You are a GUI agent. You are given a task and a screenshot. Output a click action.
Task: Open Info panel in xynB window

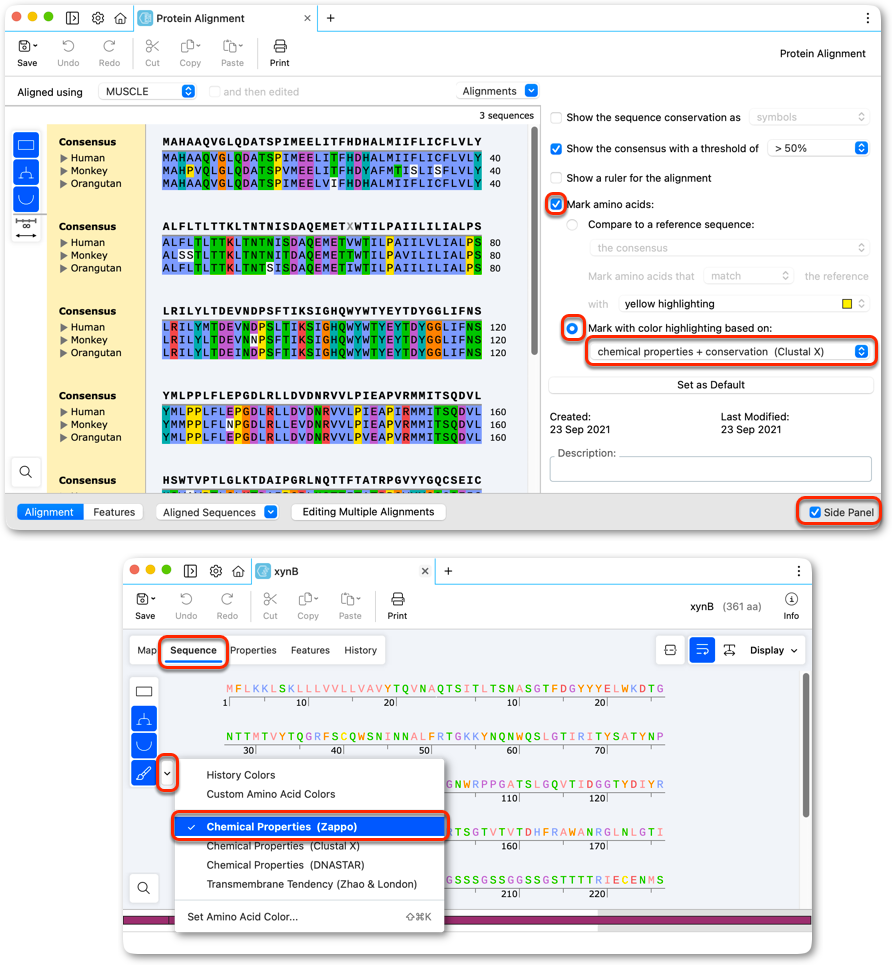coord(791,606)
